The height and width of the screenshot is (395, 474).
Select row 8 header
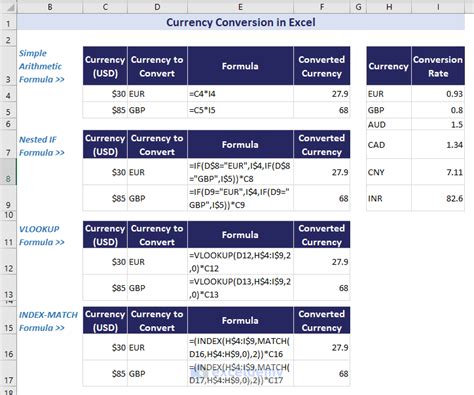tap(8, 172)
